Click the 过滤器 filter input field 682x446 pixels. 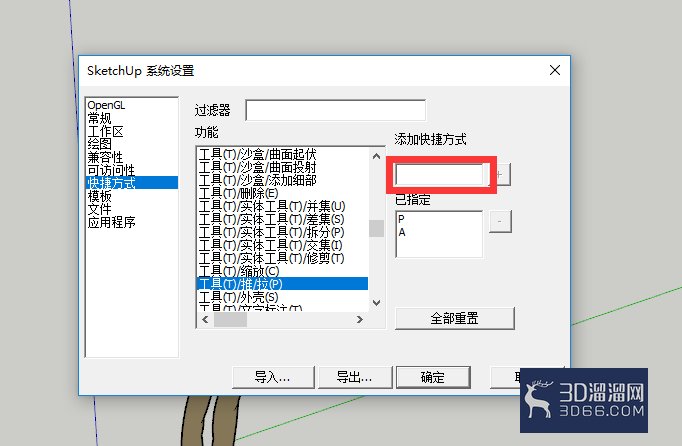coord(335,111)
